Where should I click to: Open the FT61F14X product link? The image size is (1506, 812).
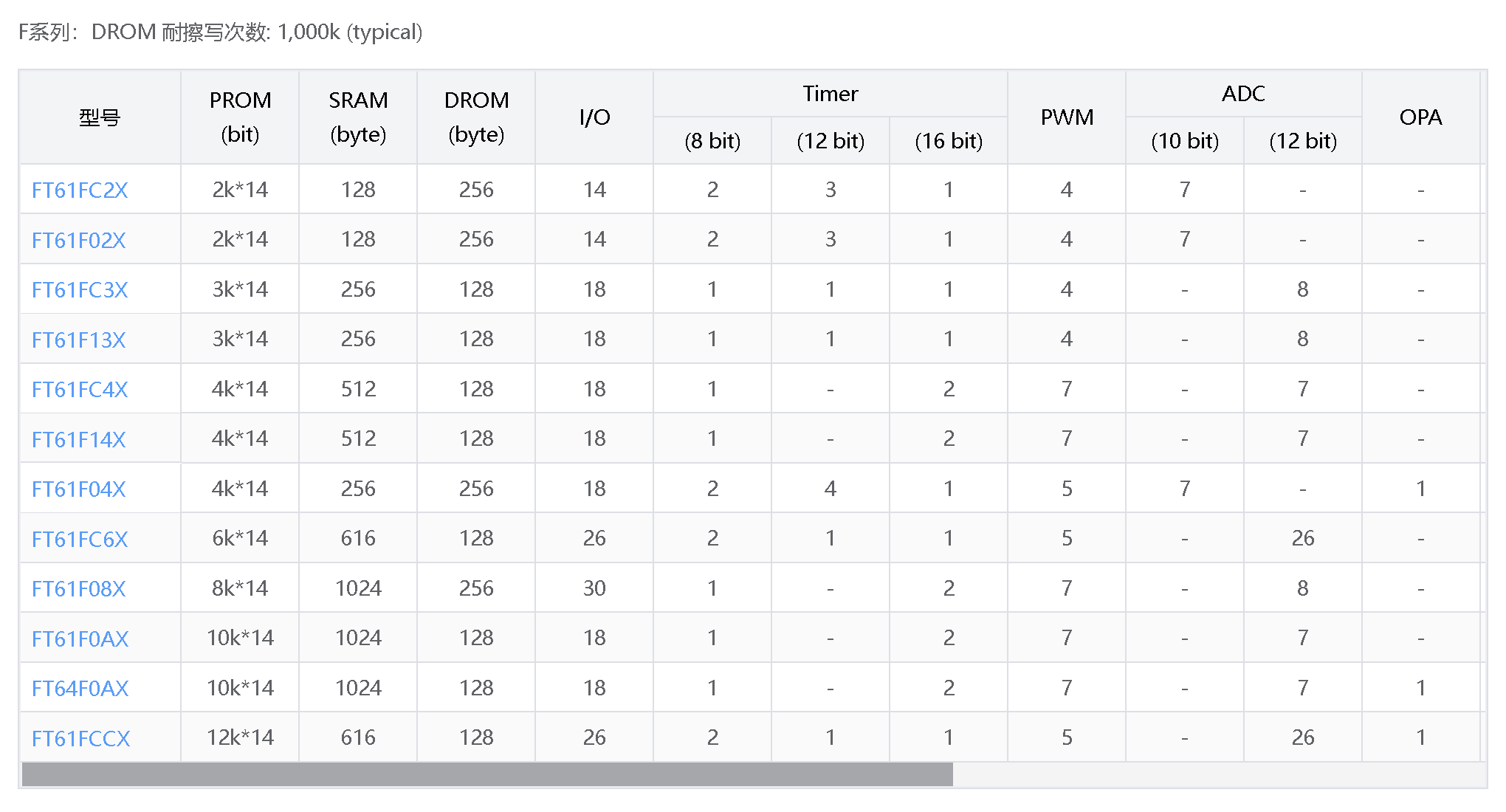pos(79,440)
